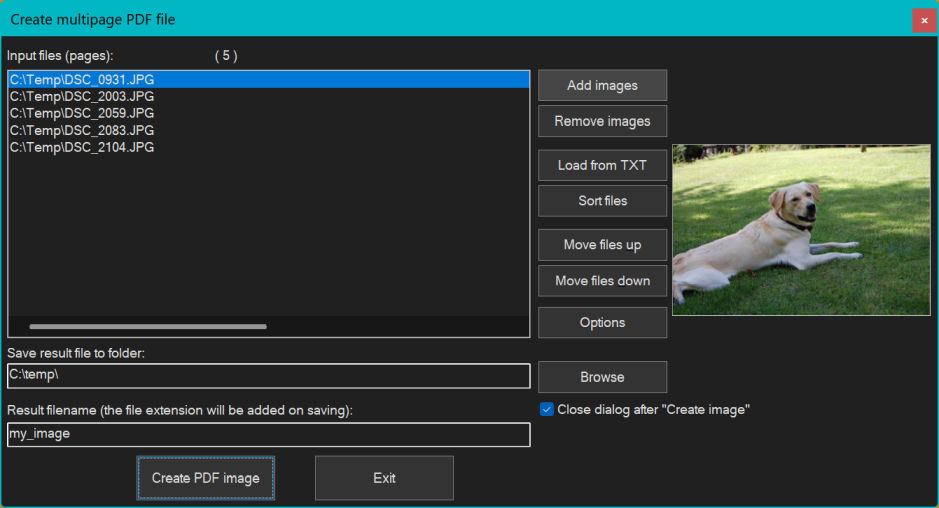Select C:\Temp\DSC_0931.JPG in the file list

point(82,79)
